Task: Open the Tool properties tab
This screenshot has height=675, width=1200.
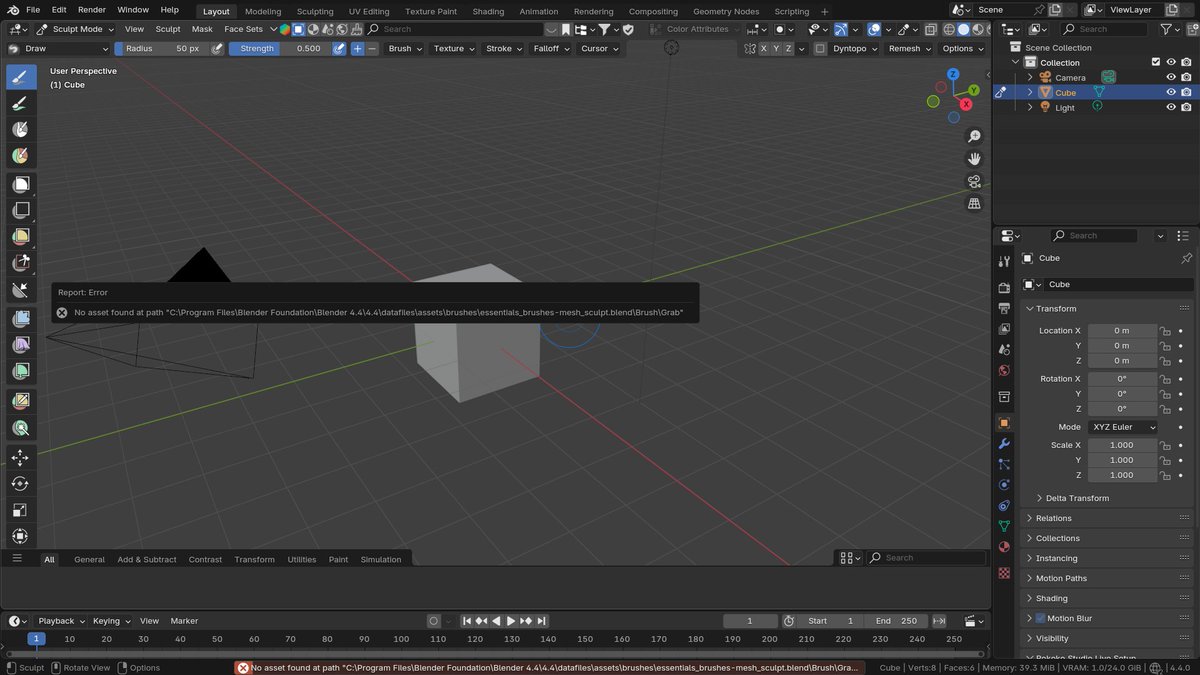Action: 1004,262
